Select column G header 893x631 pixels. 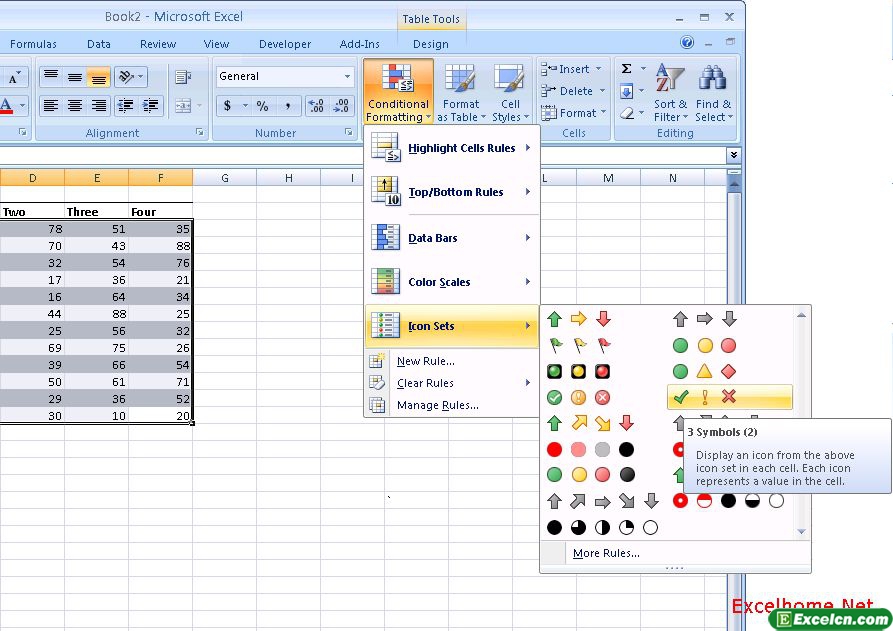coord(225,178)
